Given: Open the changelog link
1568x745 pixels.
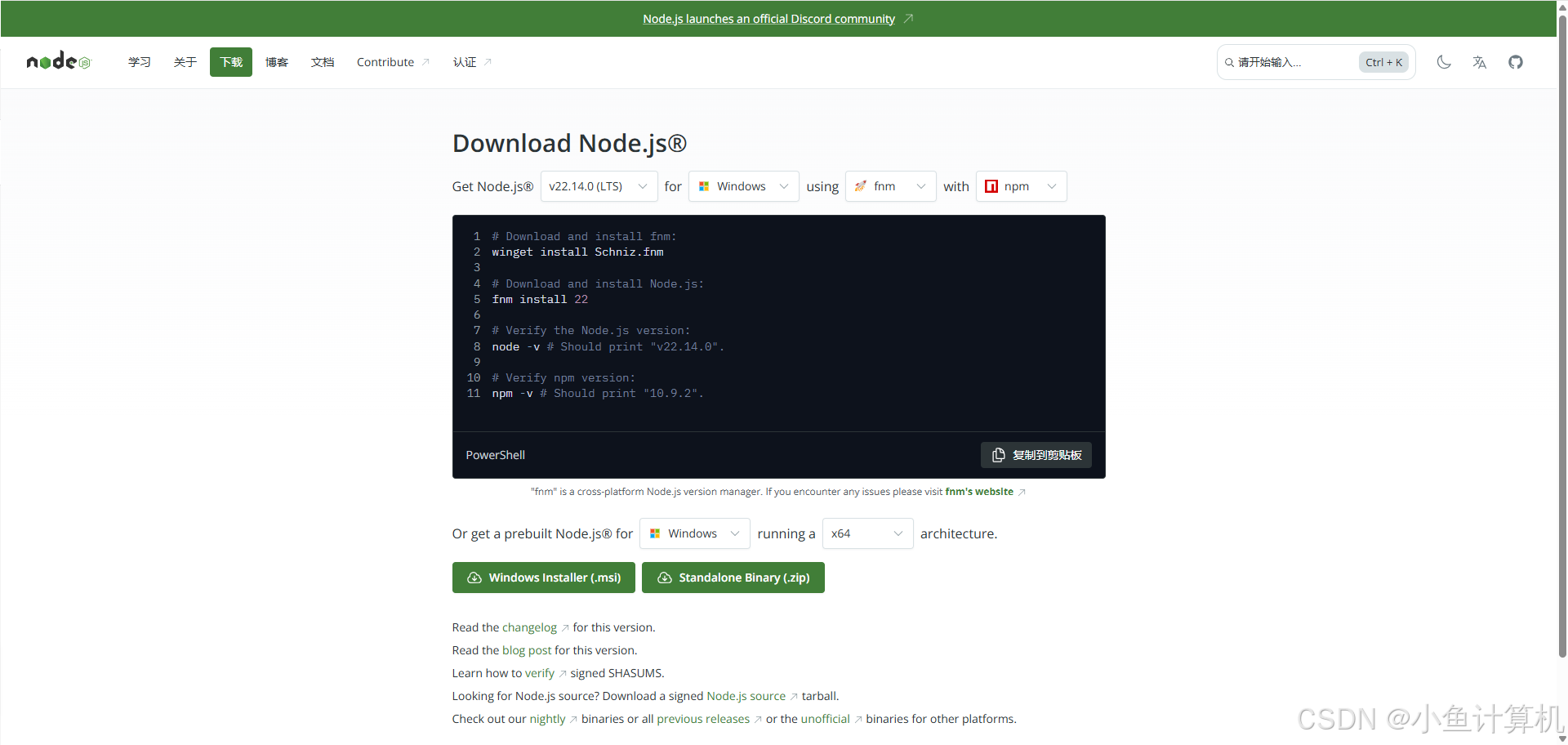Looking at the screenshot, I should click(x=529, y=627).
